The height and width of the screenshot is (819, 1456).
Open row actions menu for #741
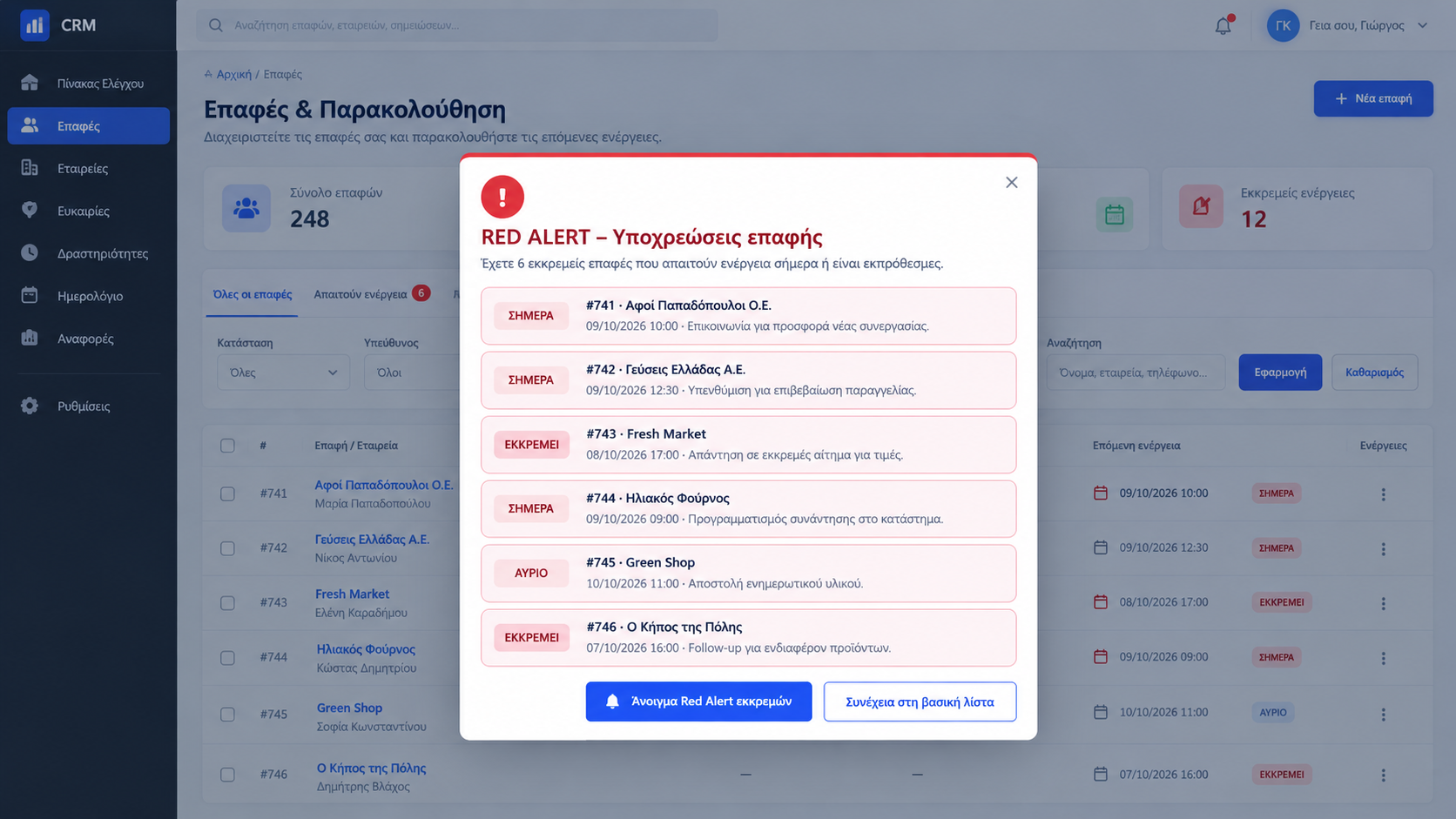(x=1383, y=494)
